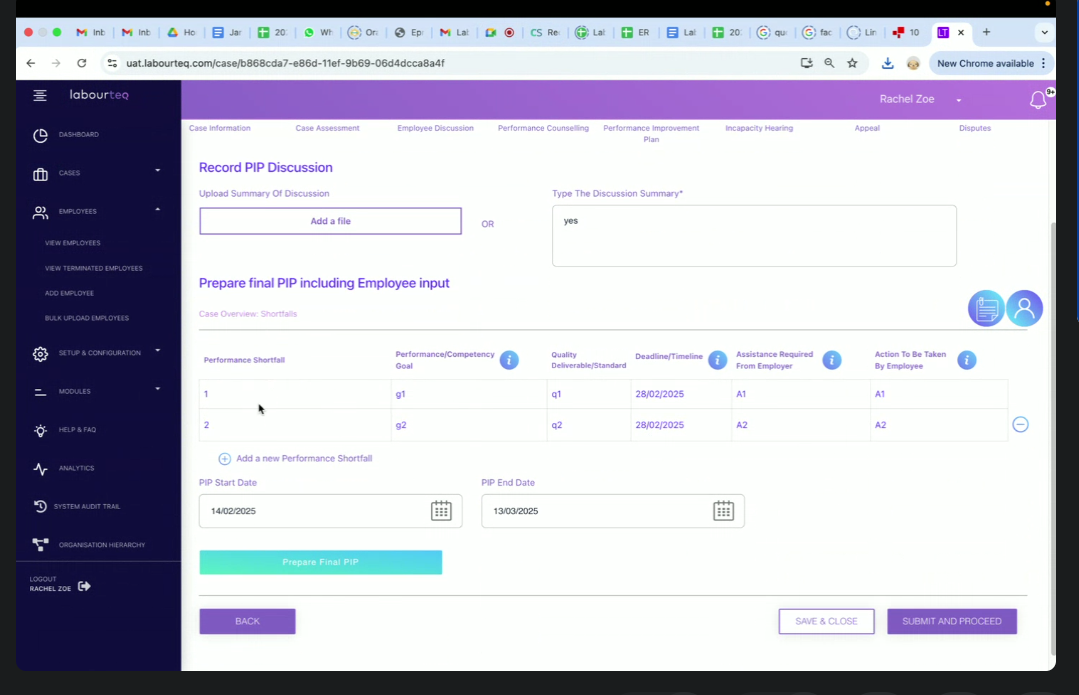Click the BACK button

coord(248,621)
